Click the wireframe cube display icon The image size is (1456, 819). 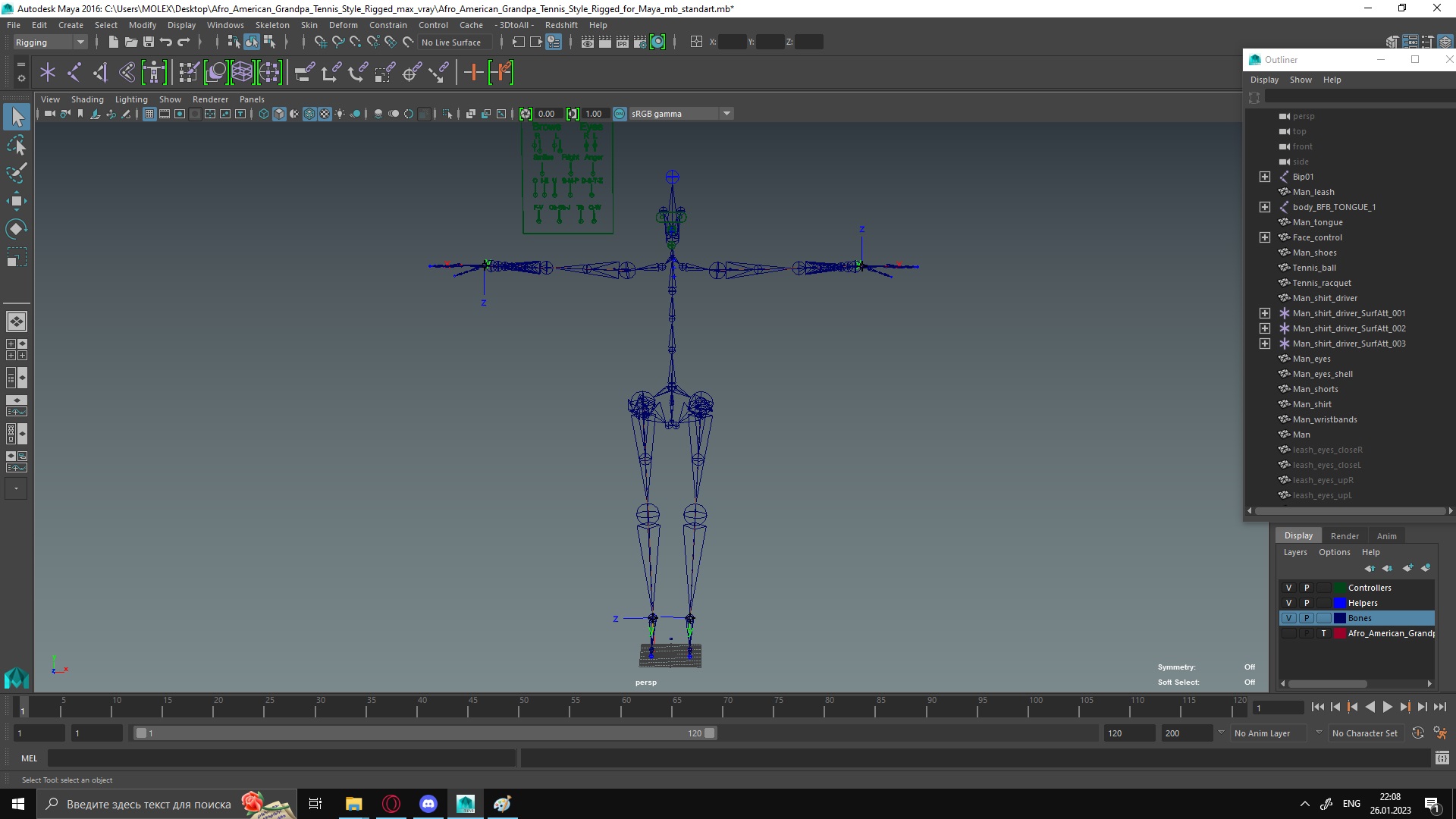264,114
